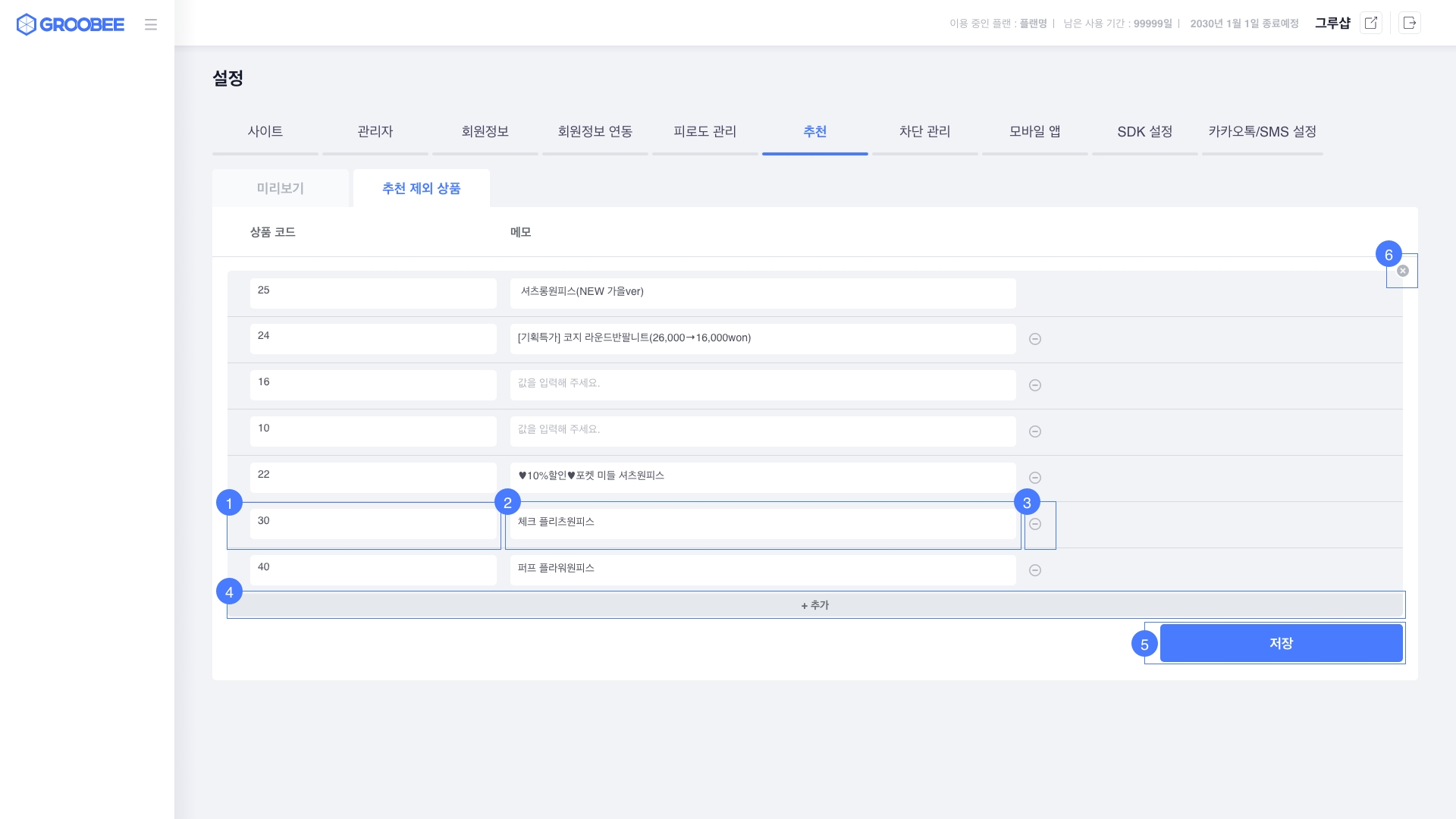Remove row with product code 10
The image size is (1456, 819).
1035,431
